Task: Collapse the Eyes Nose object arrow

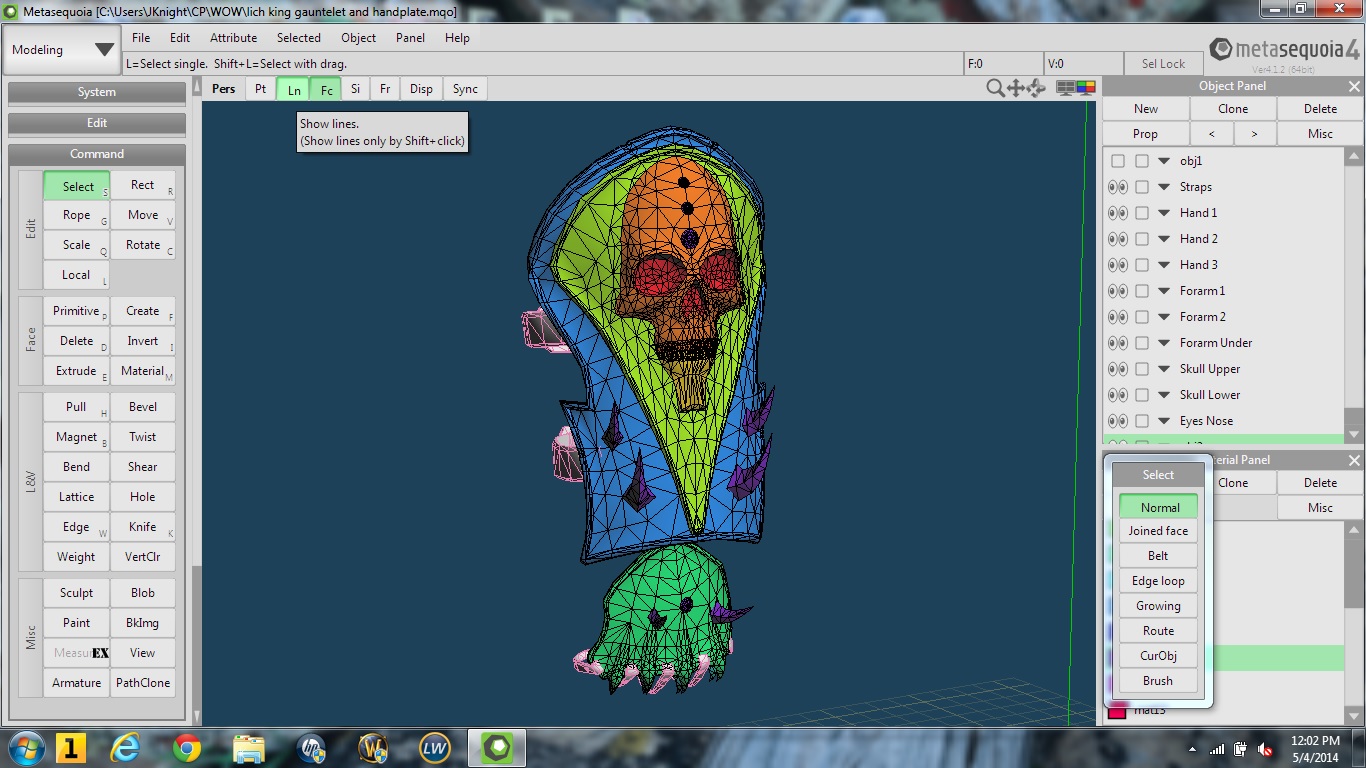Action: (1164, 421)
